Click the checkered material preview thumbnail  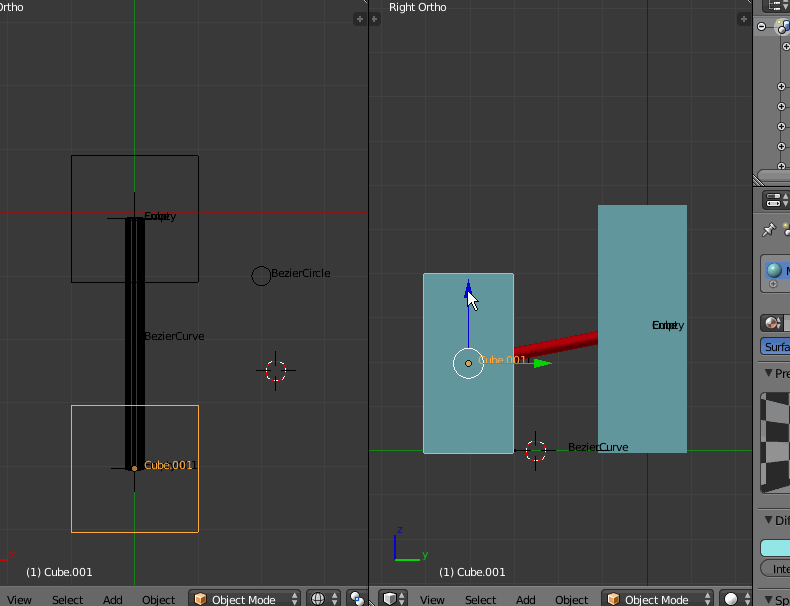point(775,442)
